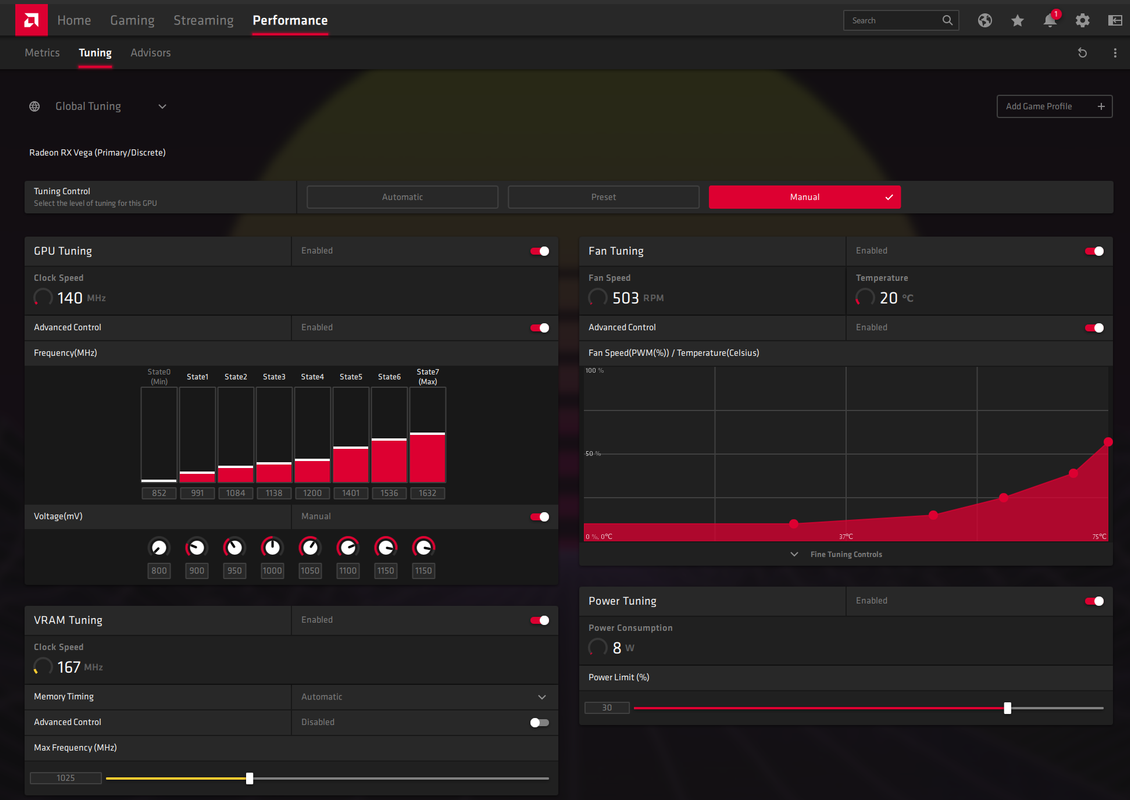Screen dimensions: 1130x800
Task: Enable VRAM Advanced Control switch
Action: point(540,723)
